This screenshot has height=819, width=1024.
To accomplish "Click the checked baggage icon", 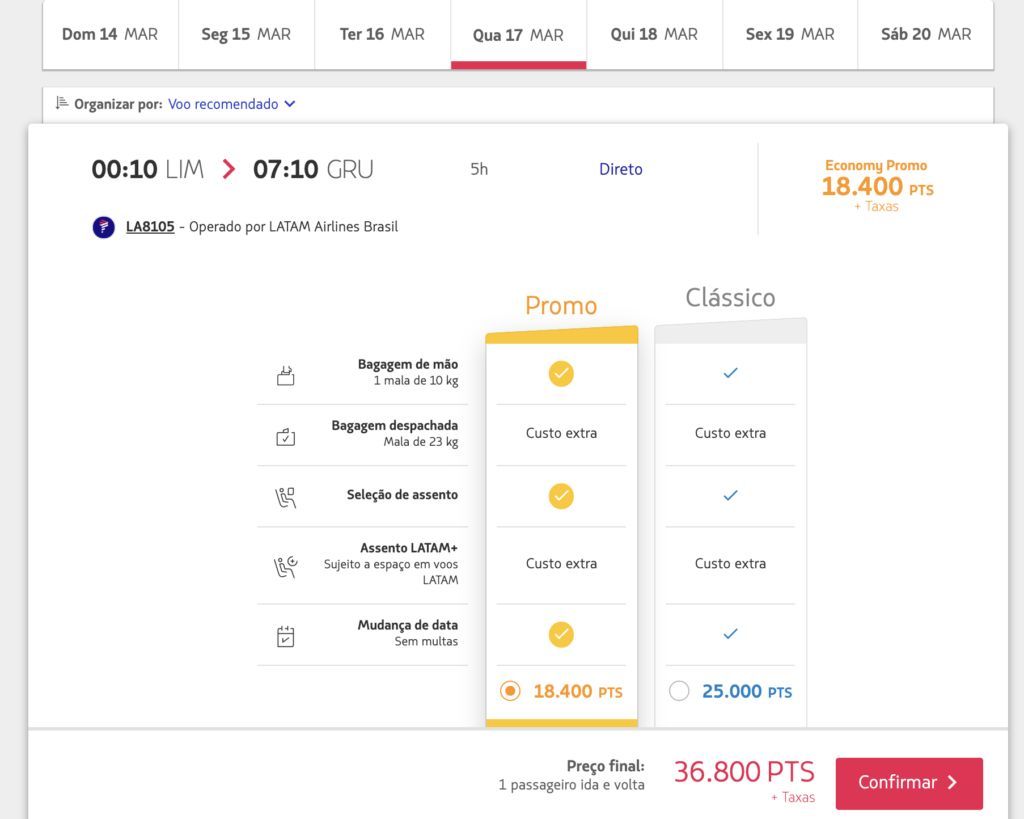I will [285, 436].
